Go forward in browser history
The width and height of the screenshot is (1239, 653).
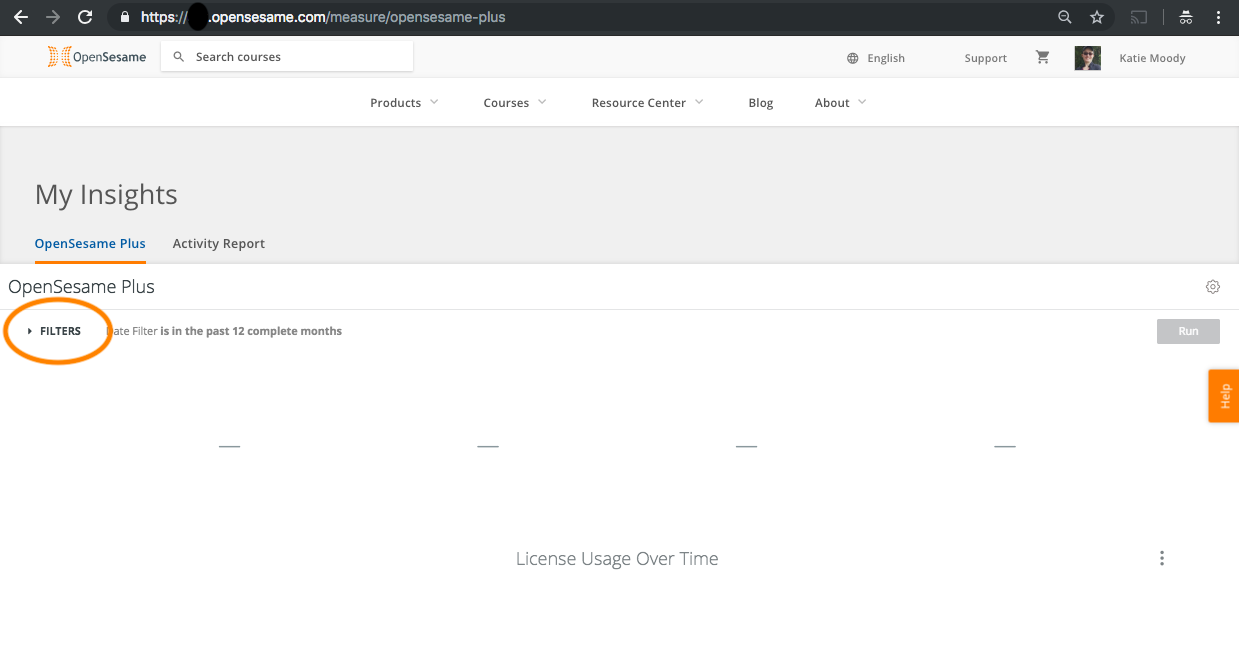coord(53,17)
